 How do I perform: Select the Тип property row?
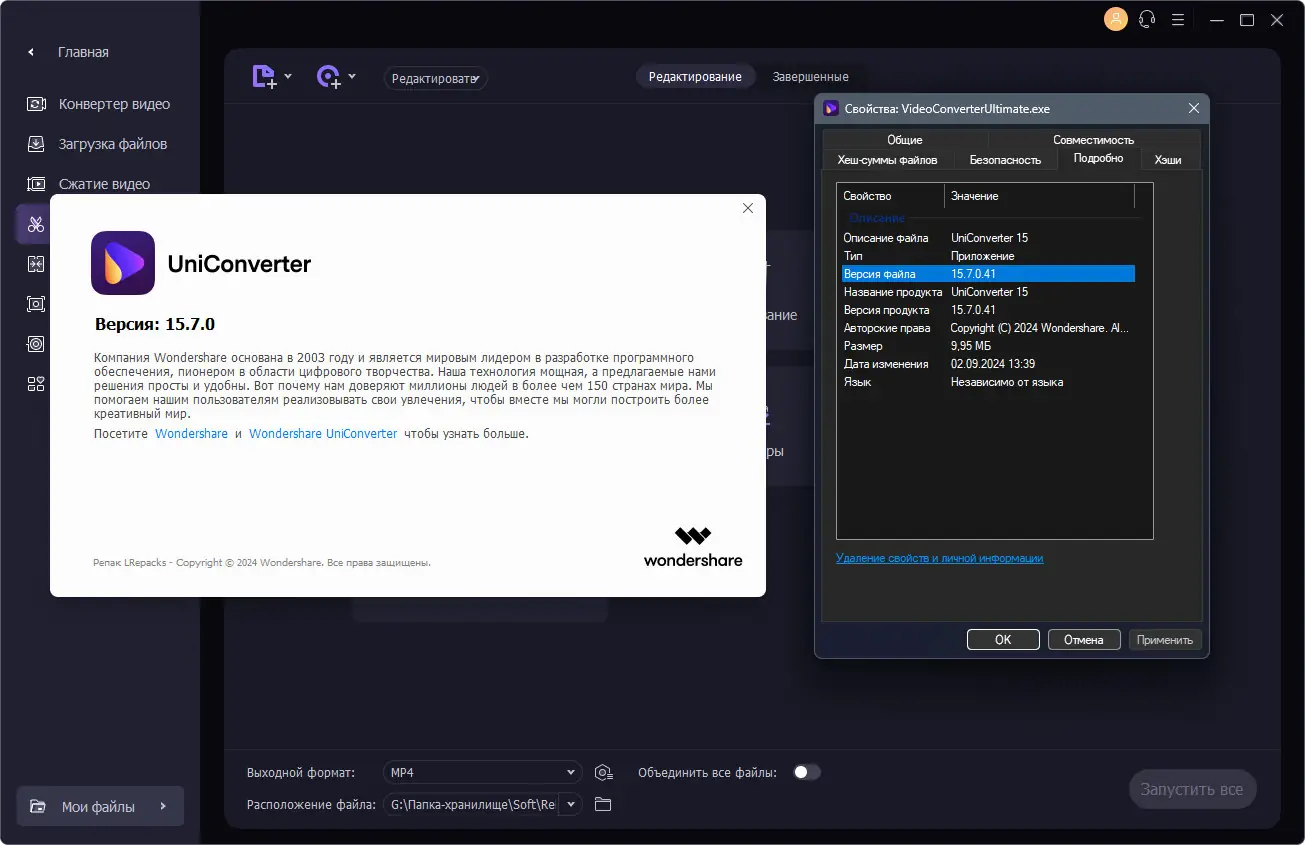coord(986,256)
